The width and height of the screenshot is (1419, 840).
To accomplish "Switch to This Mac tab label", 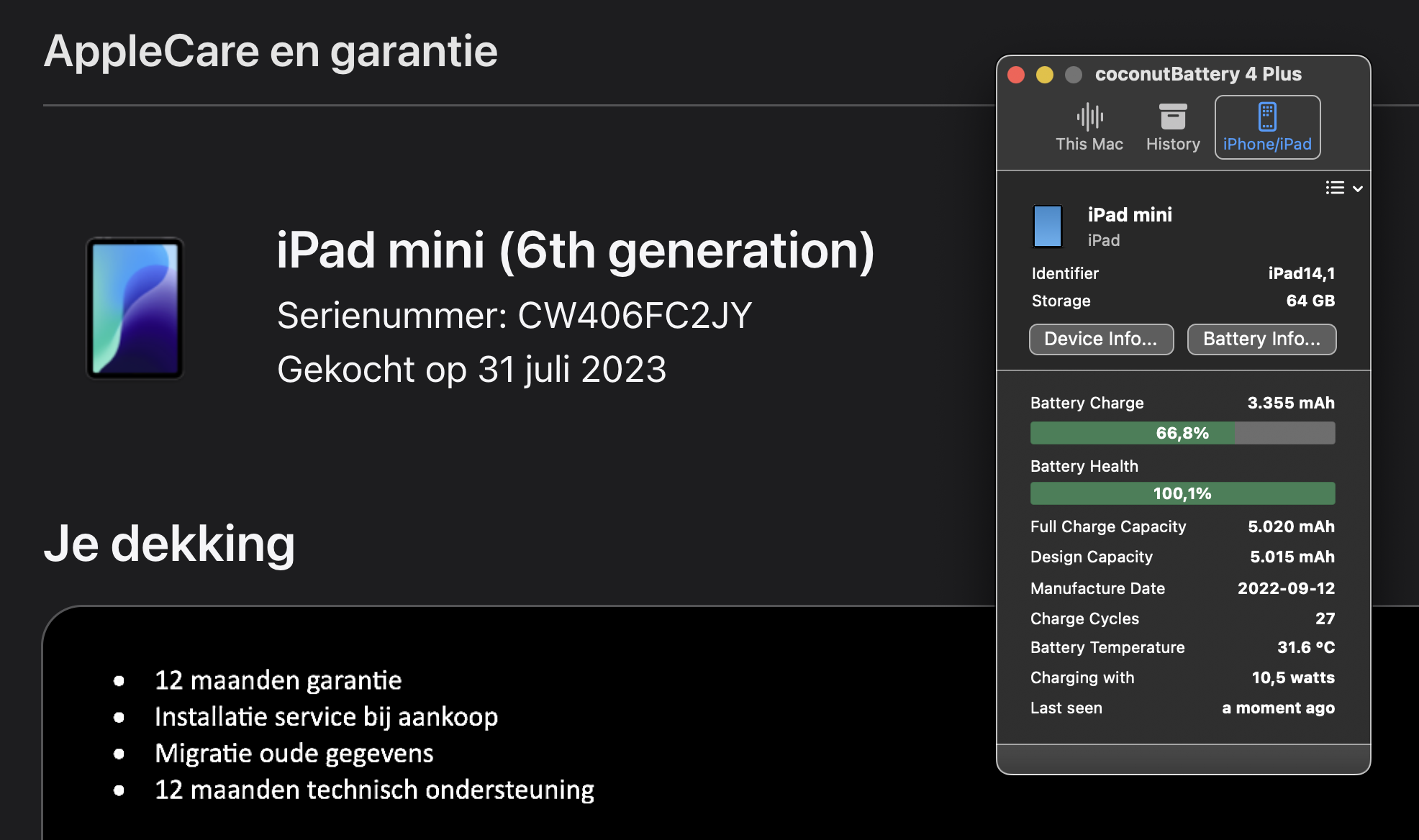I will (1089, 144).
